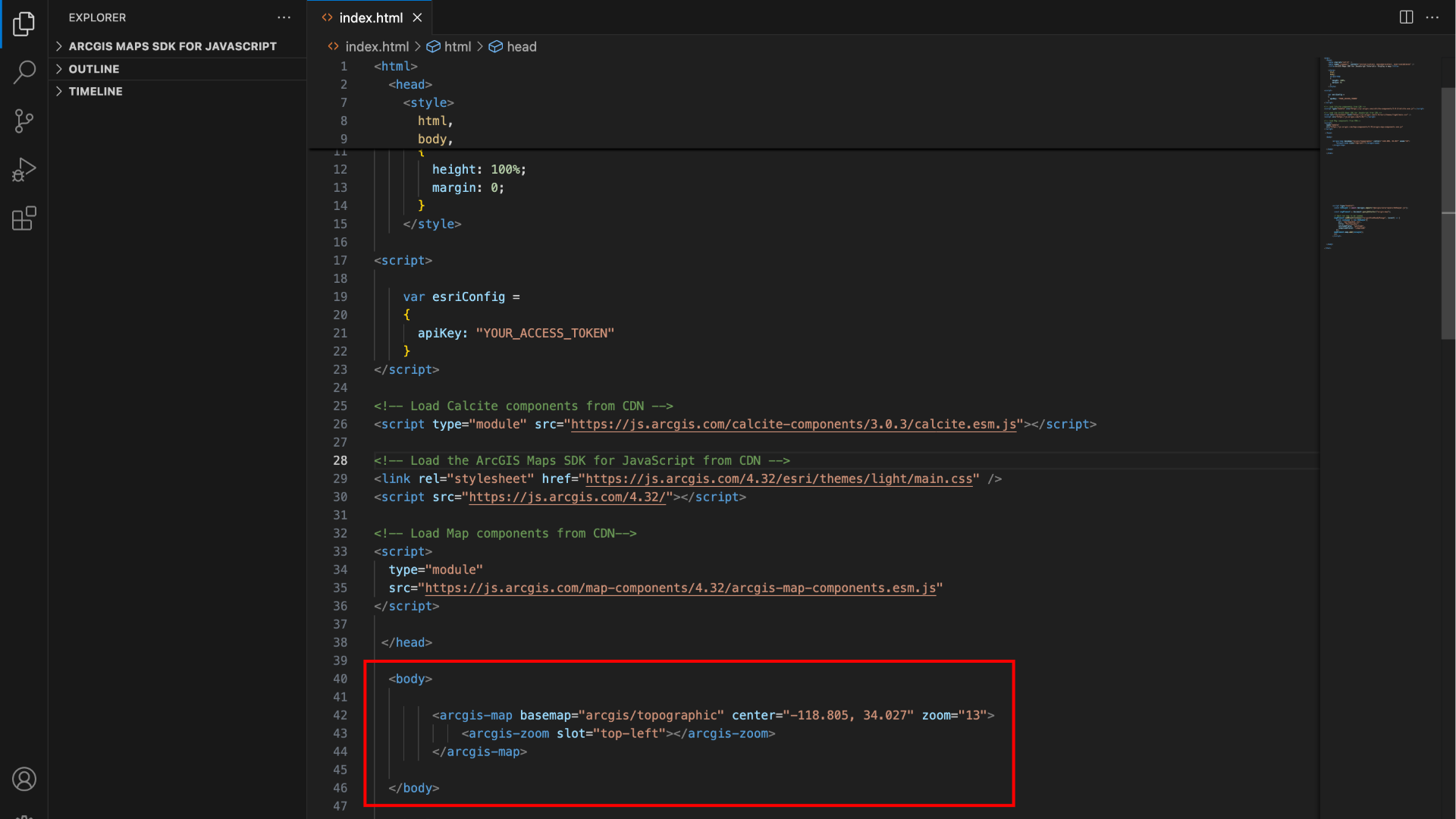Split the editor to the right
This screenshot has height=819, width=1456.
click(x=1406, y=17)
